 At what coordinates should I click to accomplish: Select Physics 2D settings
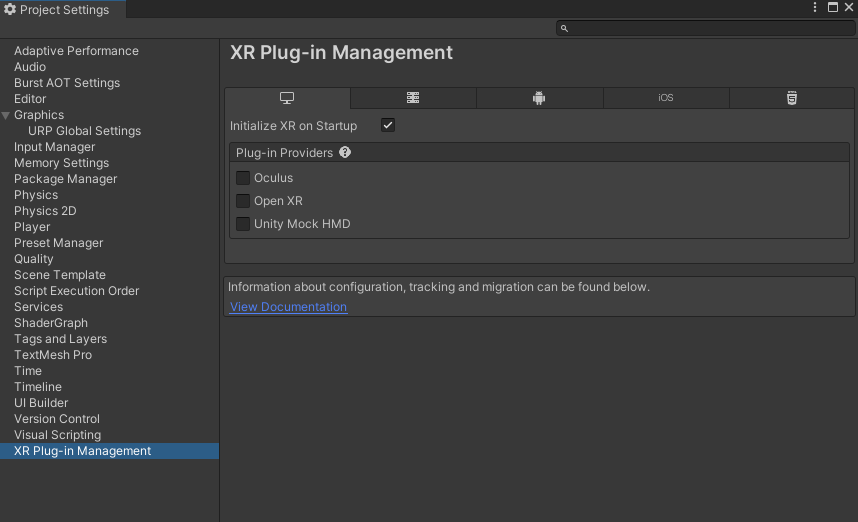pos(45,211)
